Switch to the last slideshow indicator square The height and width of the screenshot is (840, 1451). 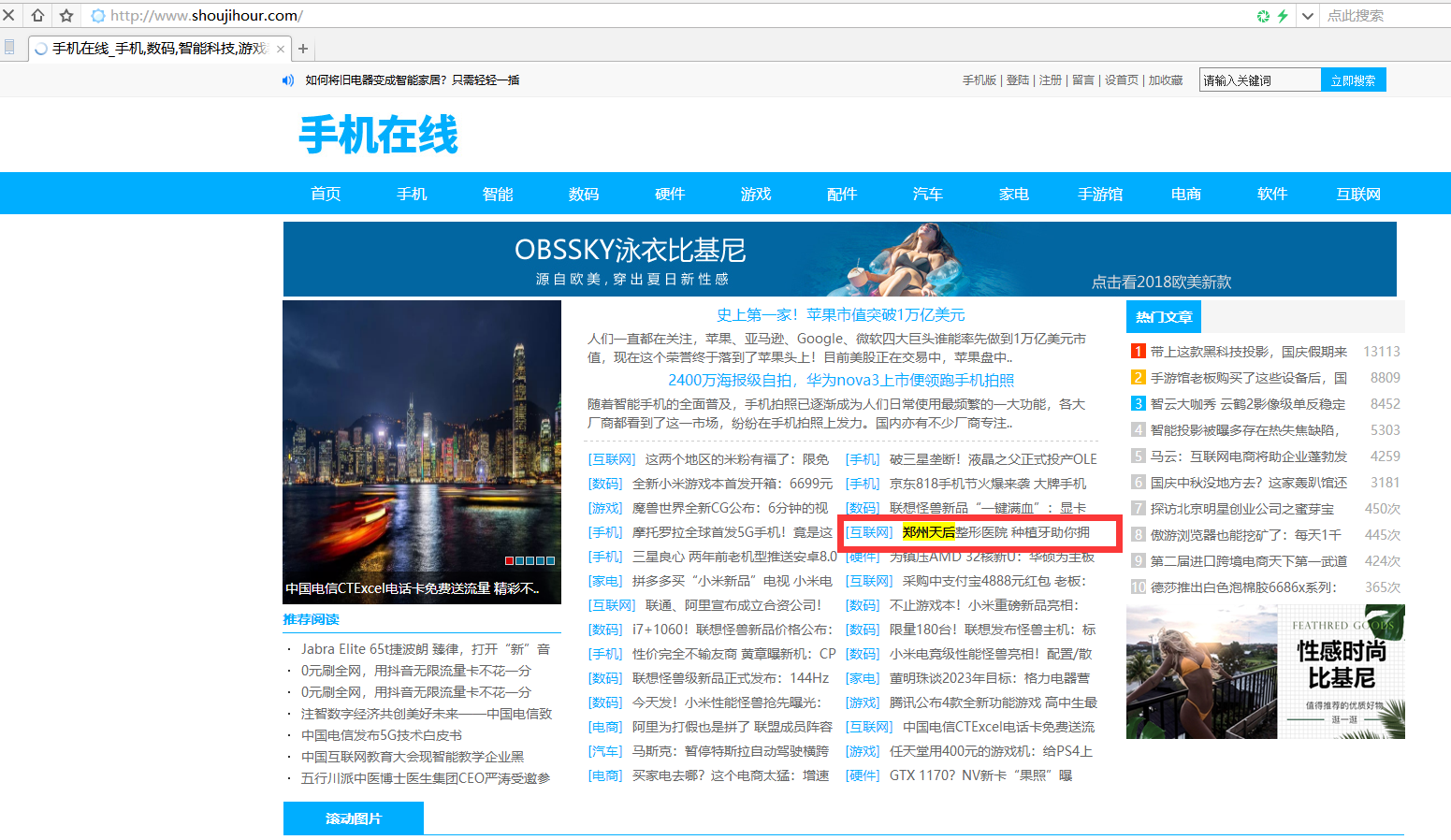(x=551, y=561)
